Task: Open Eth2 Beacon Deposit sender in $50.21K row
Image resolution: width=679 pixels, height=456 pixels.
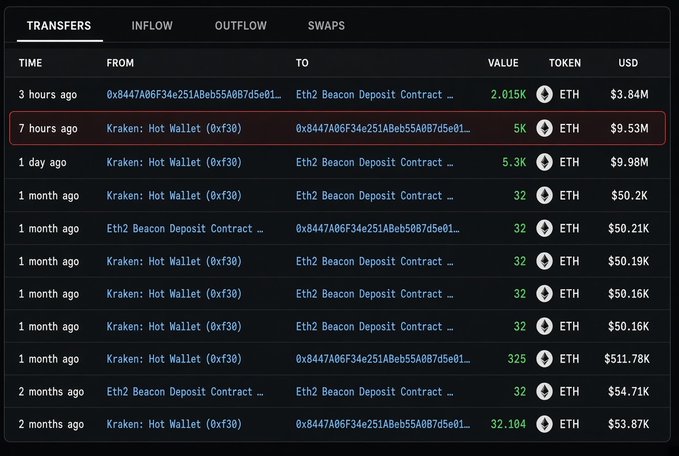Action: coord(185,228)
